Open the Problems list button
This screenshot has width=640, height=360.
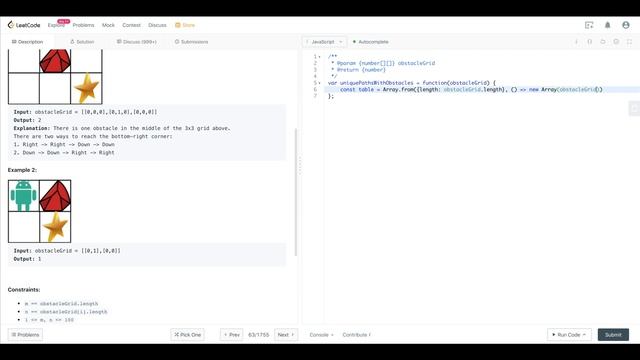(x=25, y=335)
